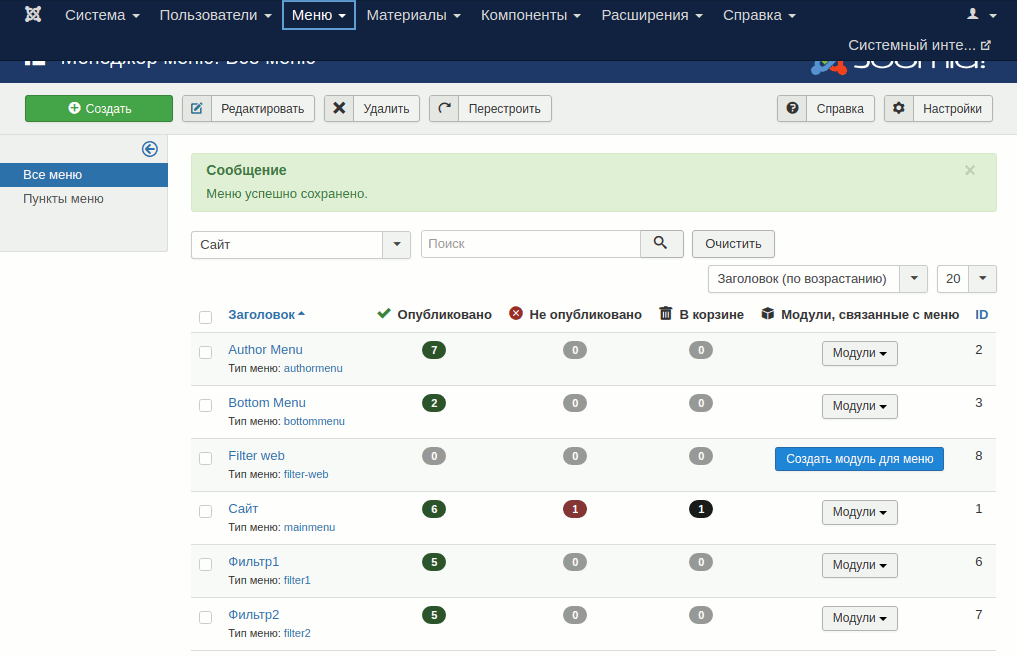Open the sort order dropdown Заголовок (по возрастанию)
The height and width of the screenshot is (658, 1017).
point(913,279)
